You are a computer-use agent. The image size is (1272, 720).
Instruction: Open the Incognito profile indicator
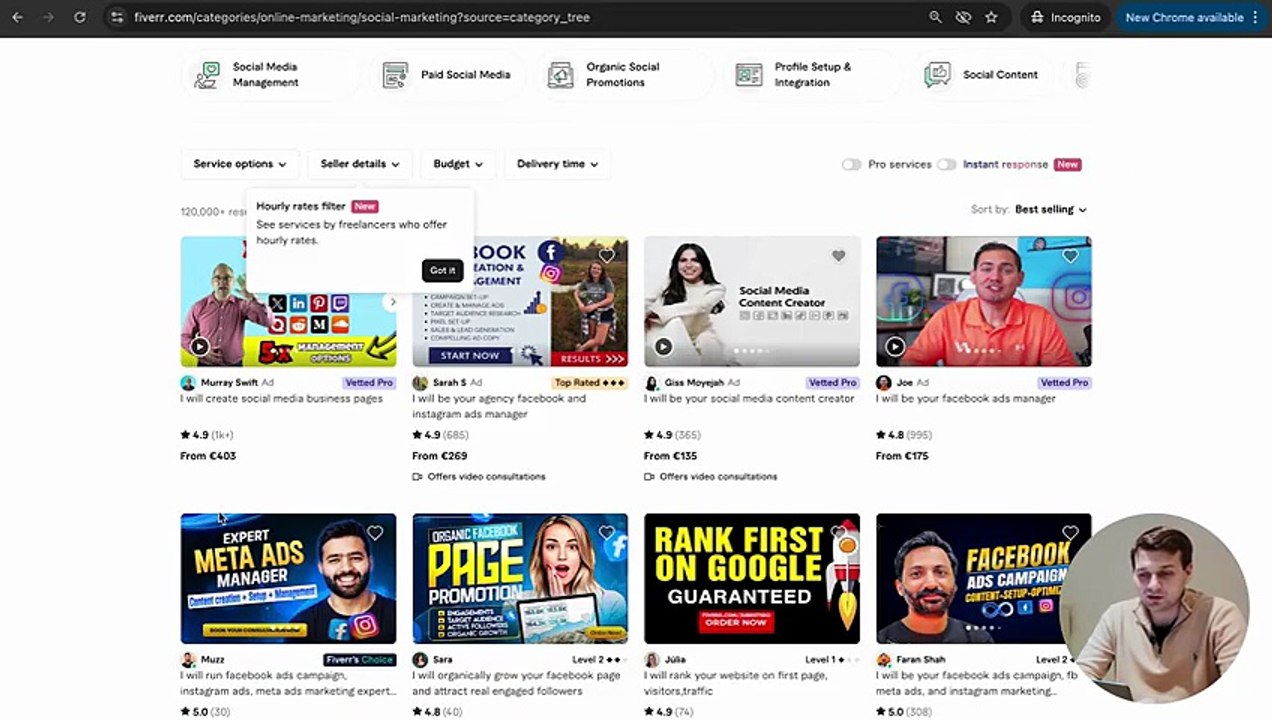(1064, 17)
